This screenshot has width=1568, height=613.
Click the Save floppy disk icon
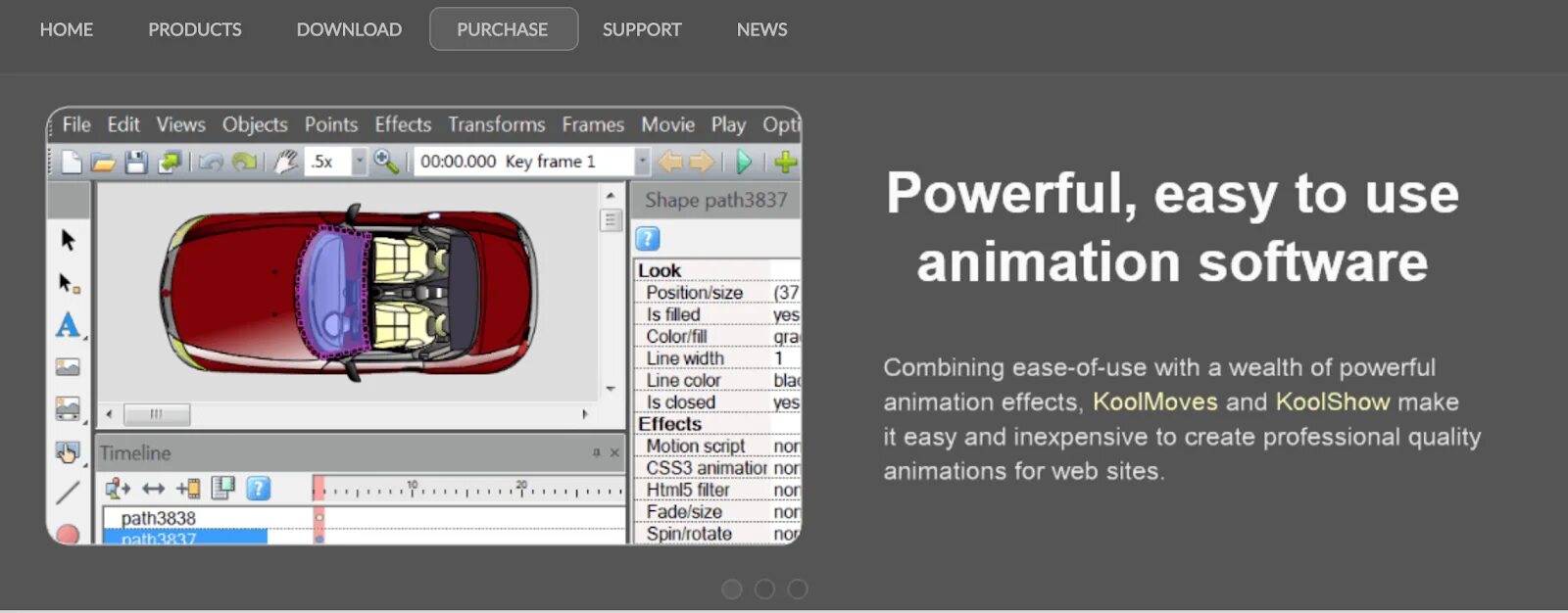pyautogui.click(x=135, y=162)
